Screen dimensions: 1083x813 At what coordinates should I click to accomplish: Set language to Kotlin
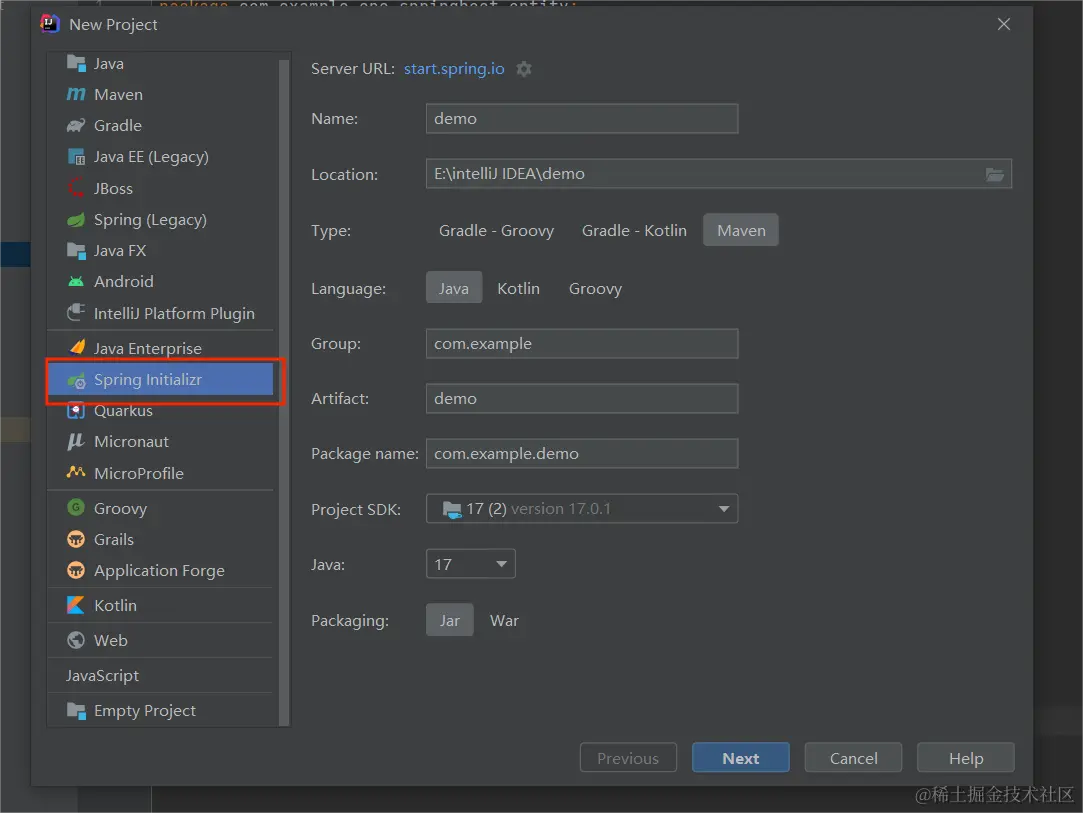518,288
